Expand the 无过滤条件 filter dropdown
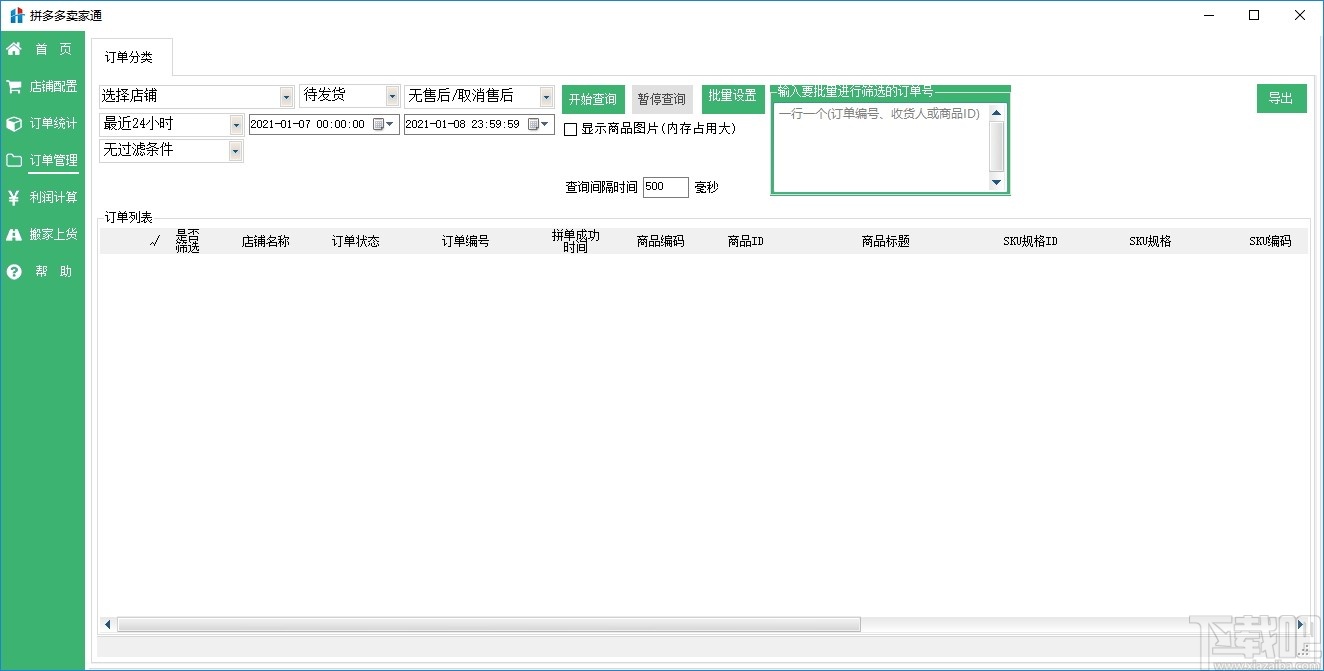 click(236, 151)
